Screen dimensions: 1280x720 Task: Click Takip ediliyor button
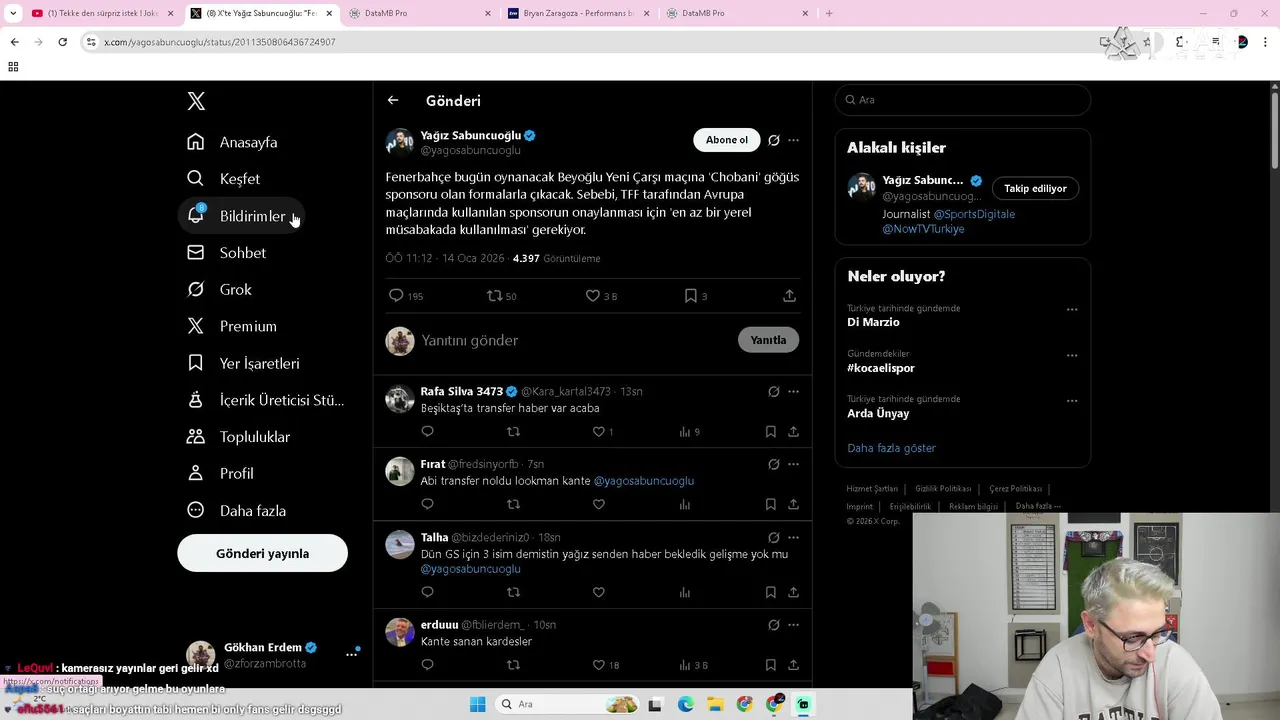click(1035, 188)
